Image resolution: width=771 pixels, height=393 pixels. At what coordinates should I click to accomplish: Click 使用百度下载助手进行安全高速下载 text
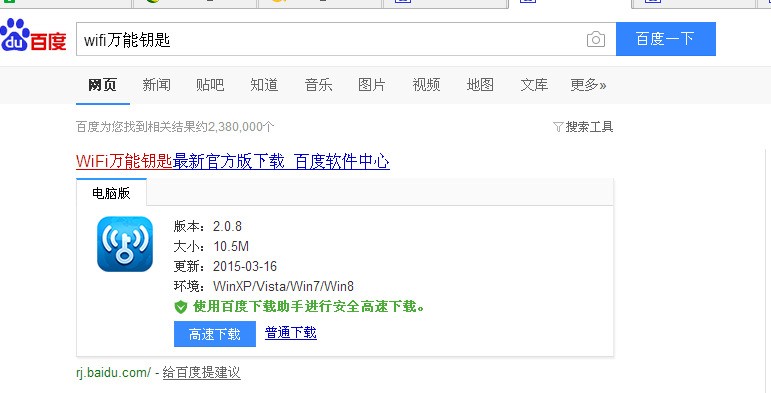pos(309,307)
